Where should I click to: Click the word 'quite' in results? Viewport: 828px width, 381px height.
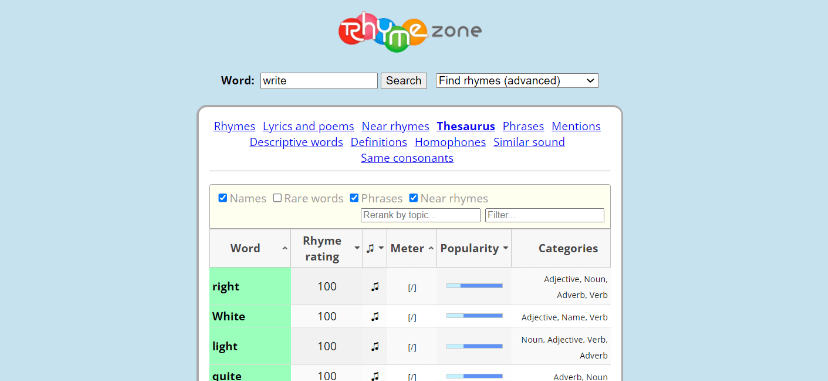(227, 376)
